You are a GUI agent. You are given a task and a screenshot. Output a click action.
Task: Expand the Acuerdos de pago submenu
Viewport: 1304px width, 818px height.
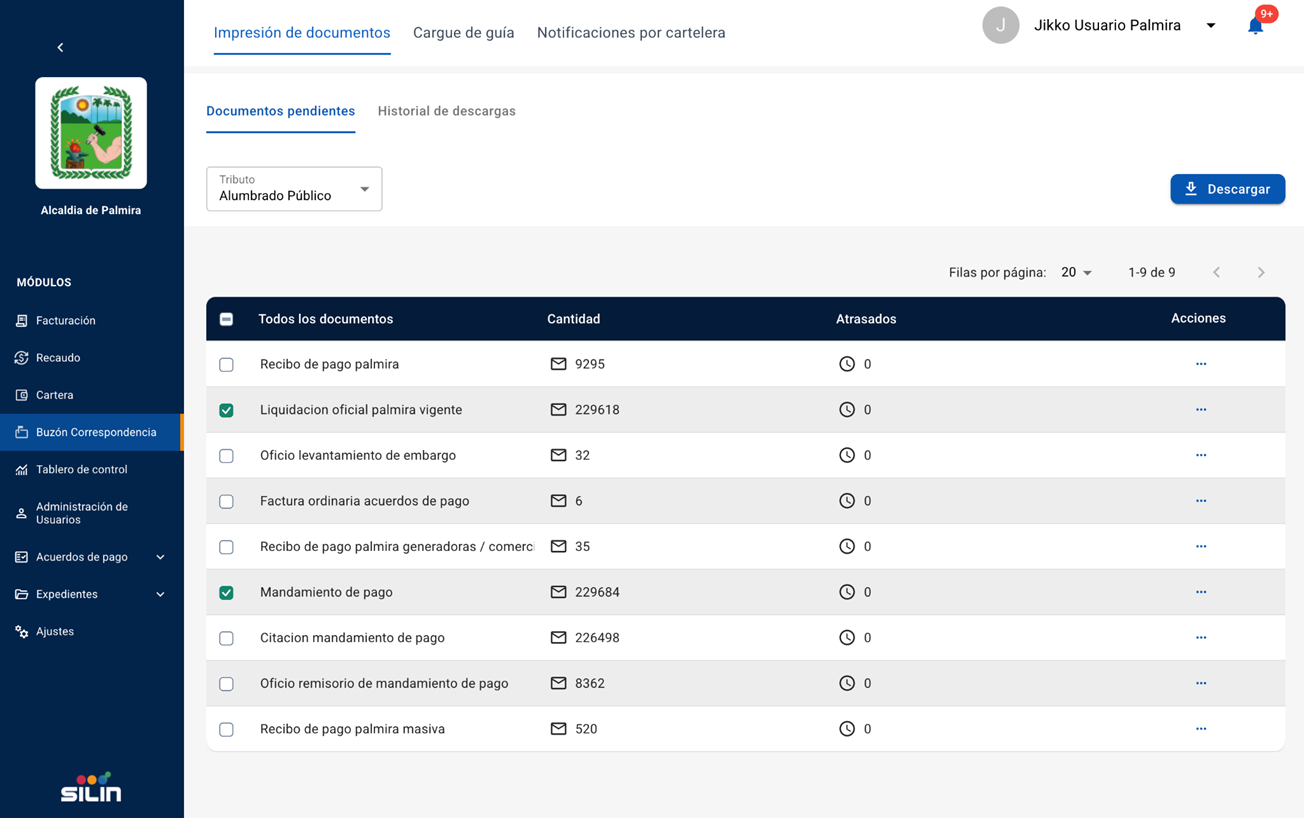(x=160, y=557)
